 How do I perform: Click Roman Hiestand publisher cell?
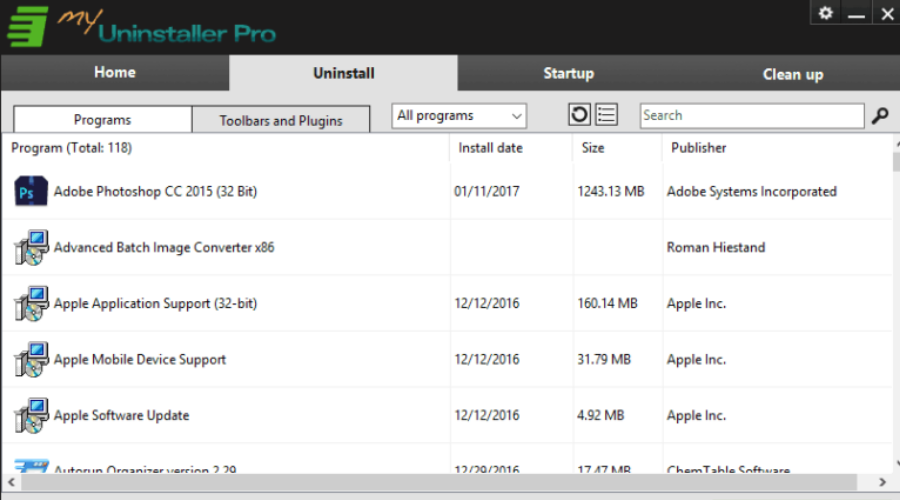pos(716,247)
